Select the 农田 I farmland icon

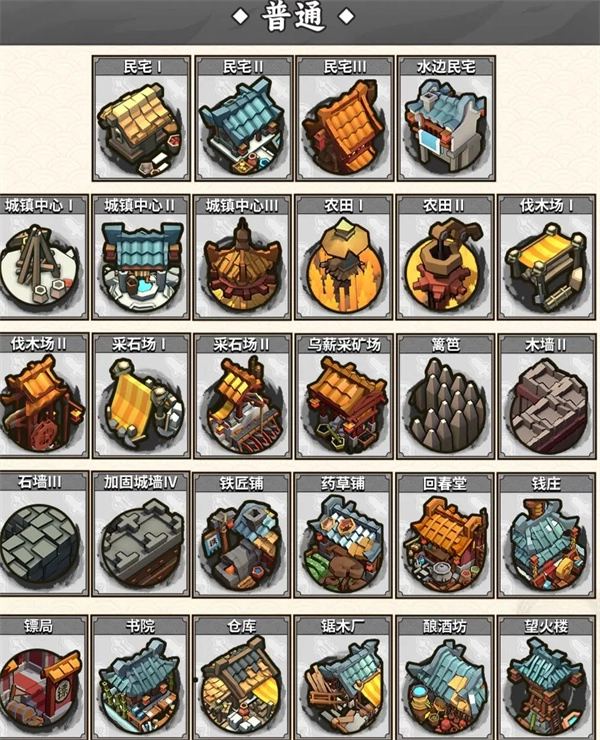(344, 266)
